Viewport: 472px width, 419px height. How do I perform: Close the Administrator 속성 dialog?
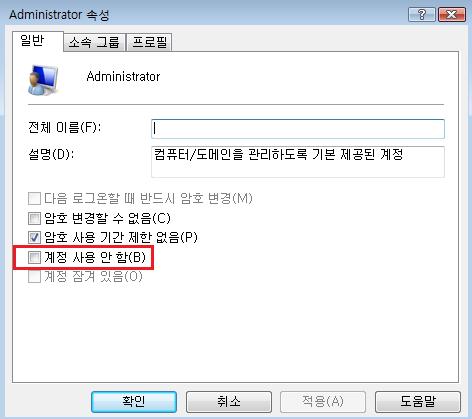pos(452,15)
